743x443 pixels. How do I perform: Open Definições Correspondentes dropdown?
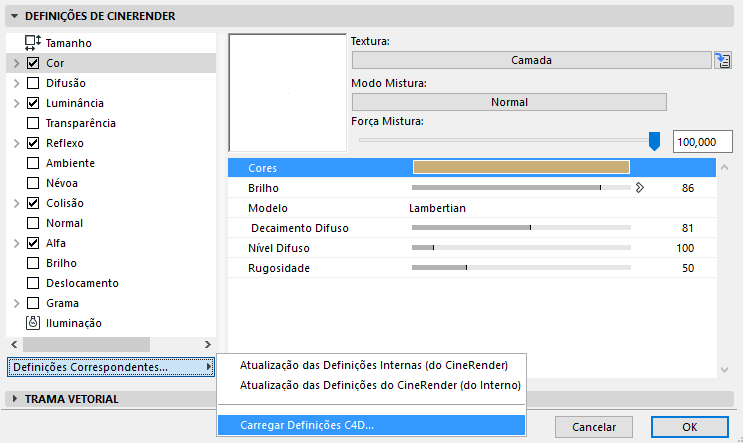point(110,367)
